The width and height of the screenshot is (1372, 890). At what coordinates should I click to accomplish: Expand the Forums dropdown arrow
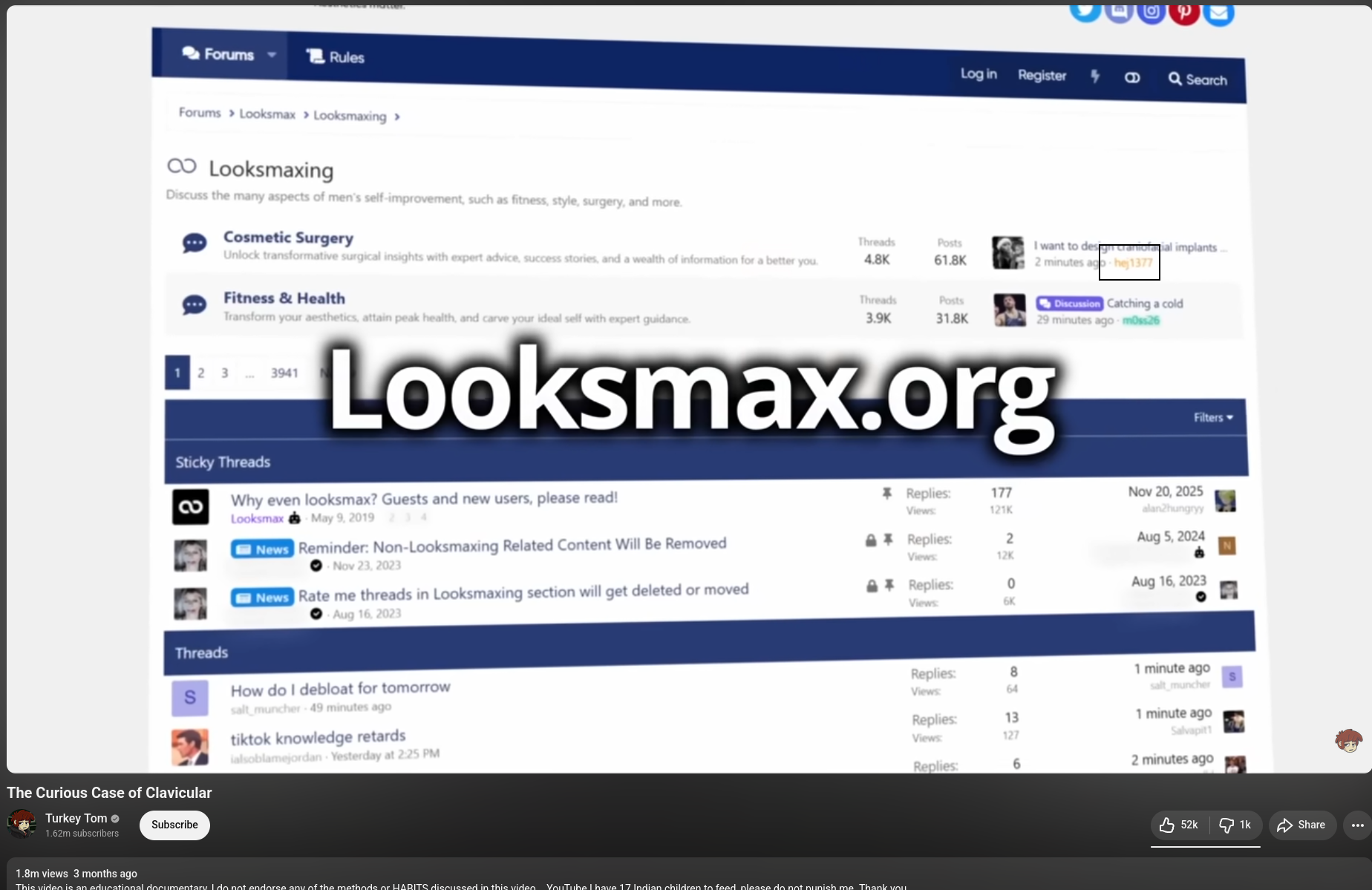[x=272, y=55]
